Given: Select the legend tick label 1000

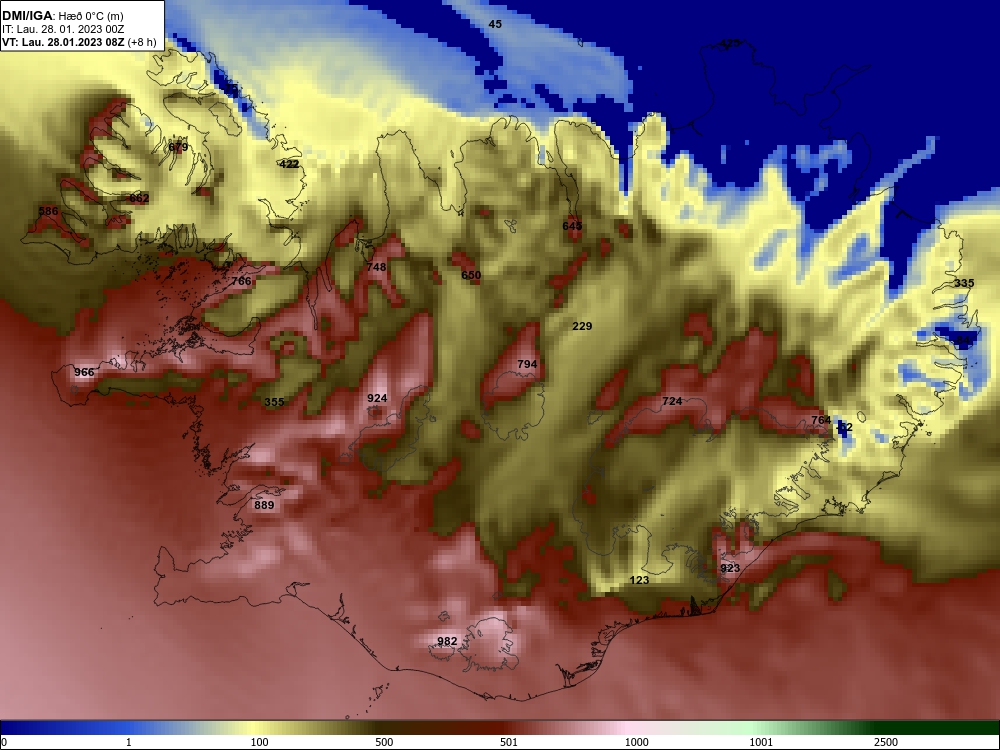Looking at the screenshot, I should [x=636, y=742].
